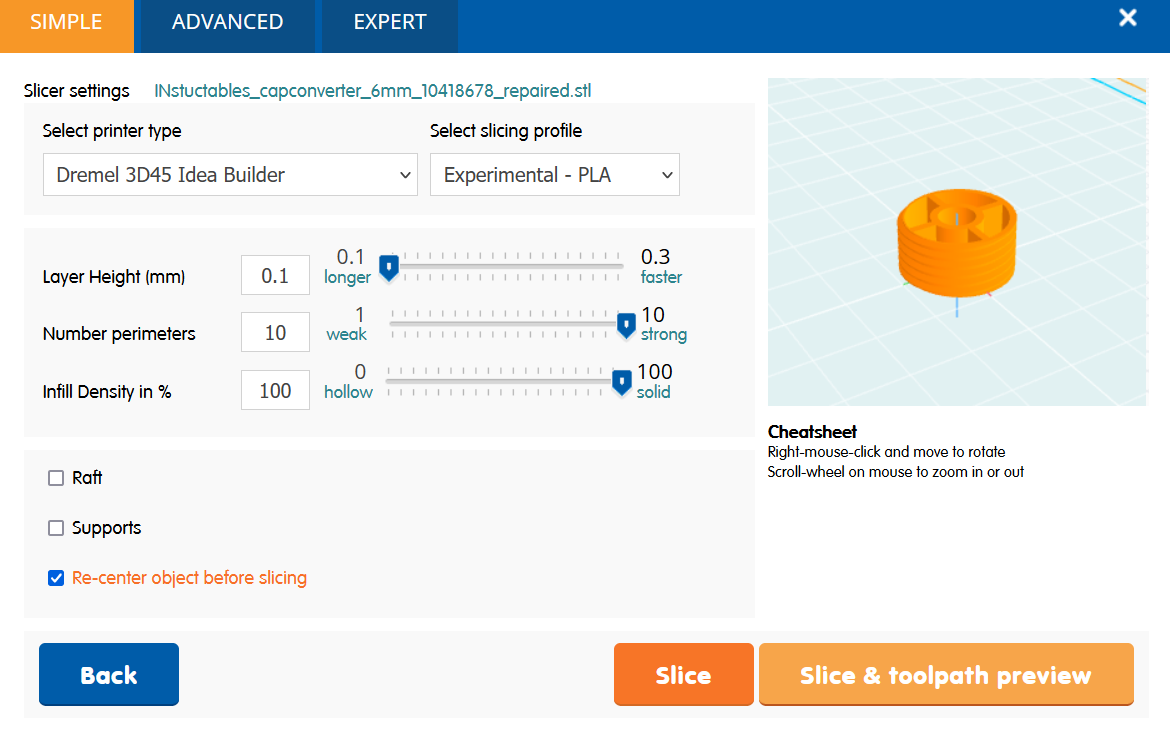This screenshot has width=1170, height=738.
Task: Click the Infill Density slider handle
Action: [x=622, y=382]
